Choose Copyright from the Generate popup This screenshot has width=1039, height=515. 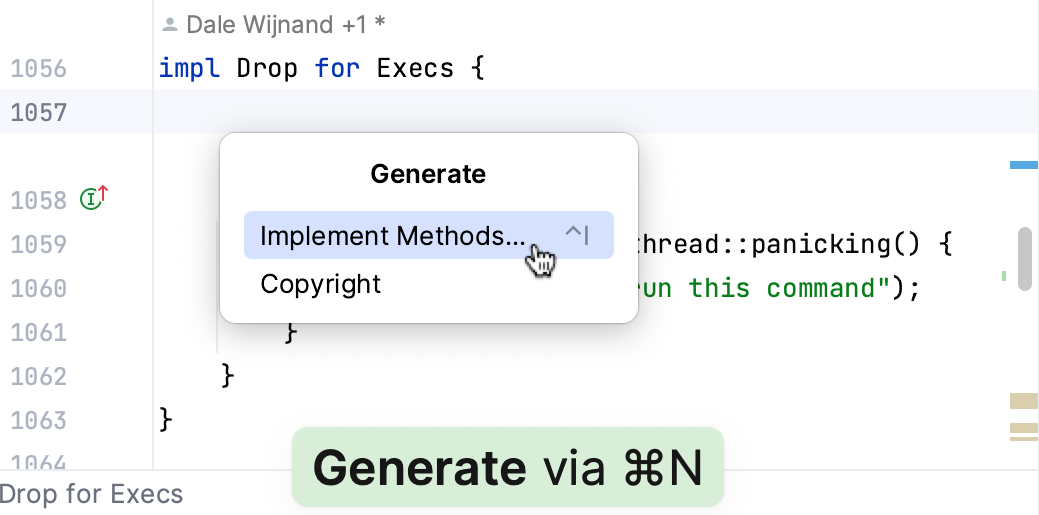point(320,284)
